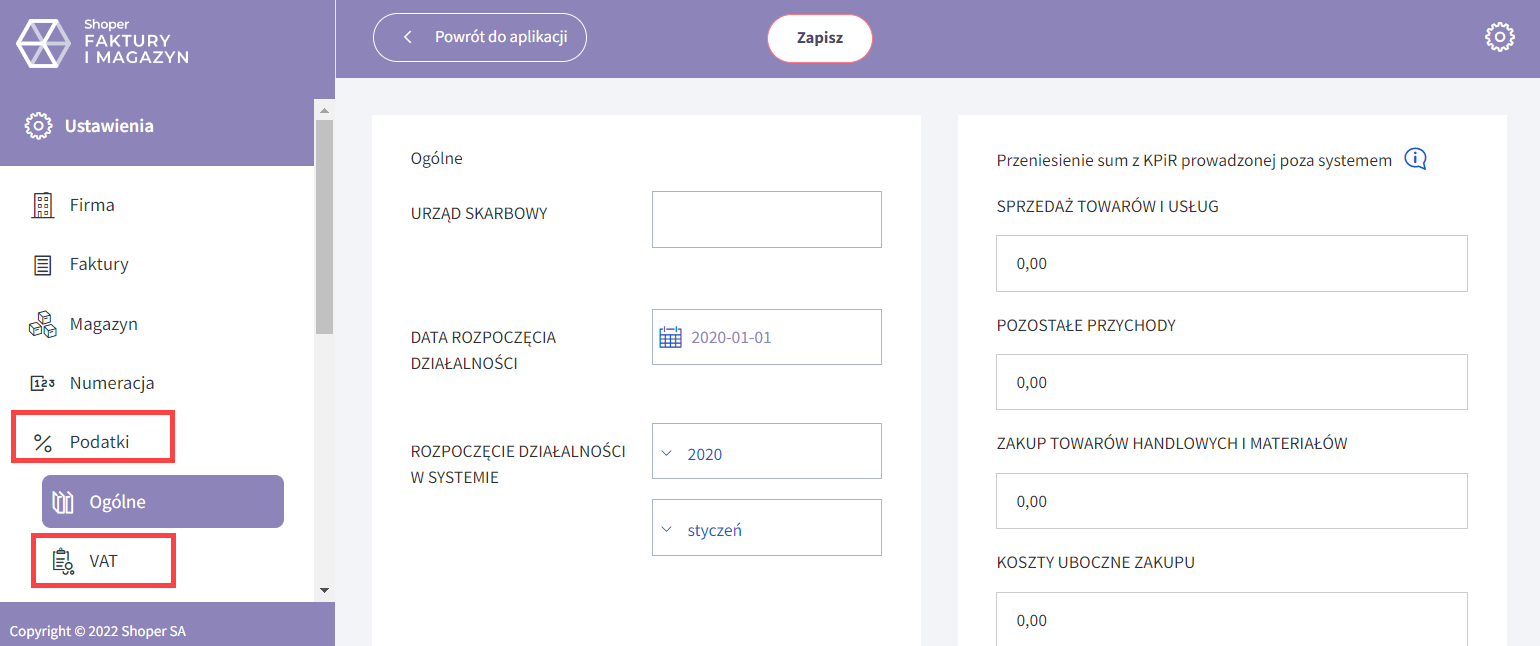Click sidebar scrollbar down arrow

pos(323,590)
